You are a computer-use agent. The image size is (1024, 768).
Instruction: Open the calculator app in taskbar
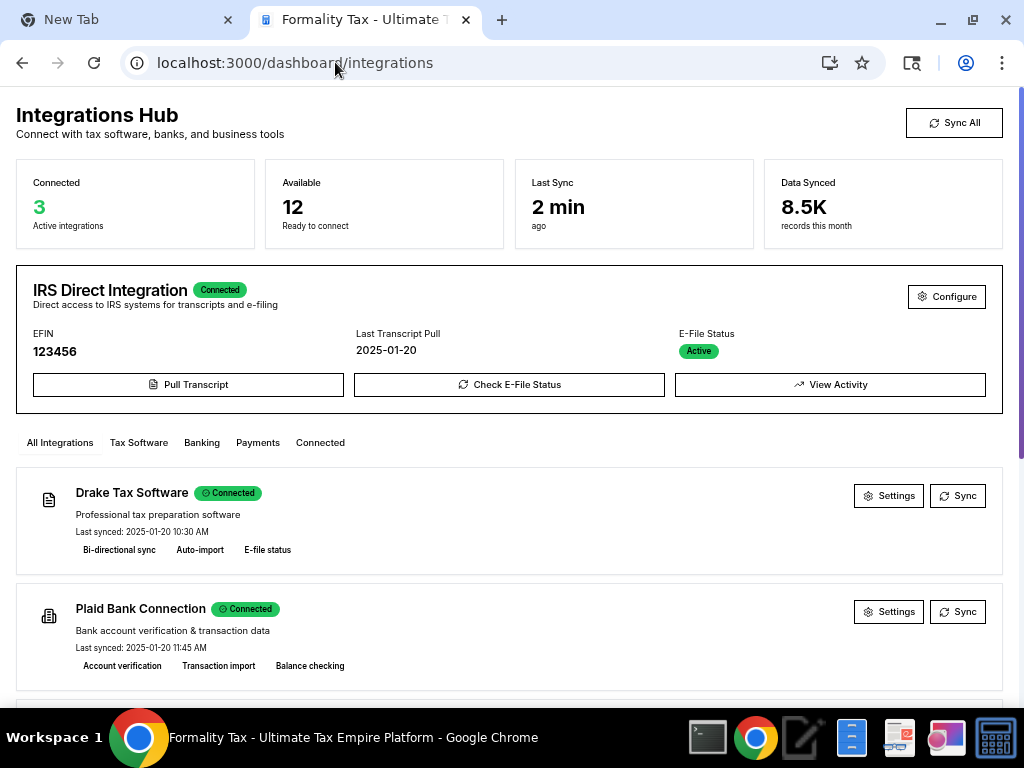(x=996, y=738)
